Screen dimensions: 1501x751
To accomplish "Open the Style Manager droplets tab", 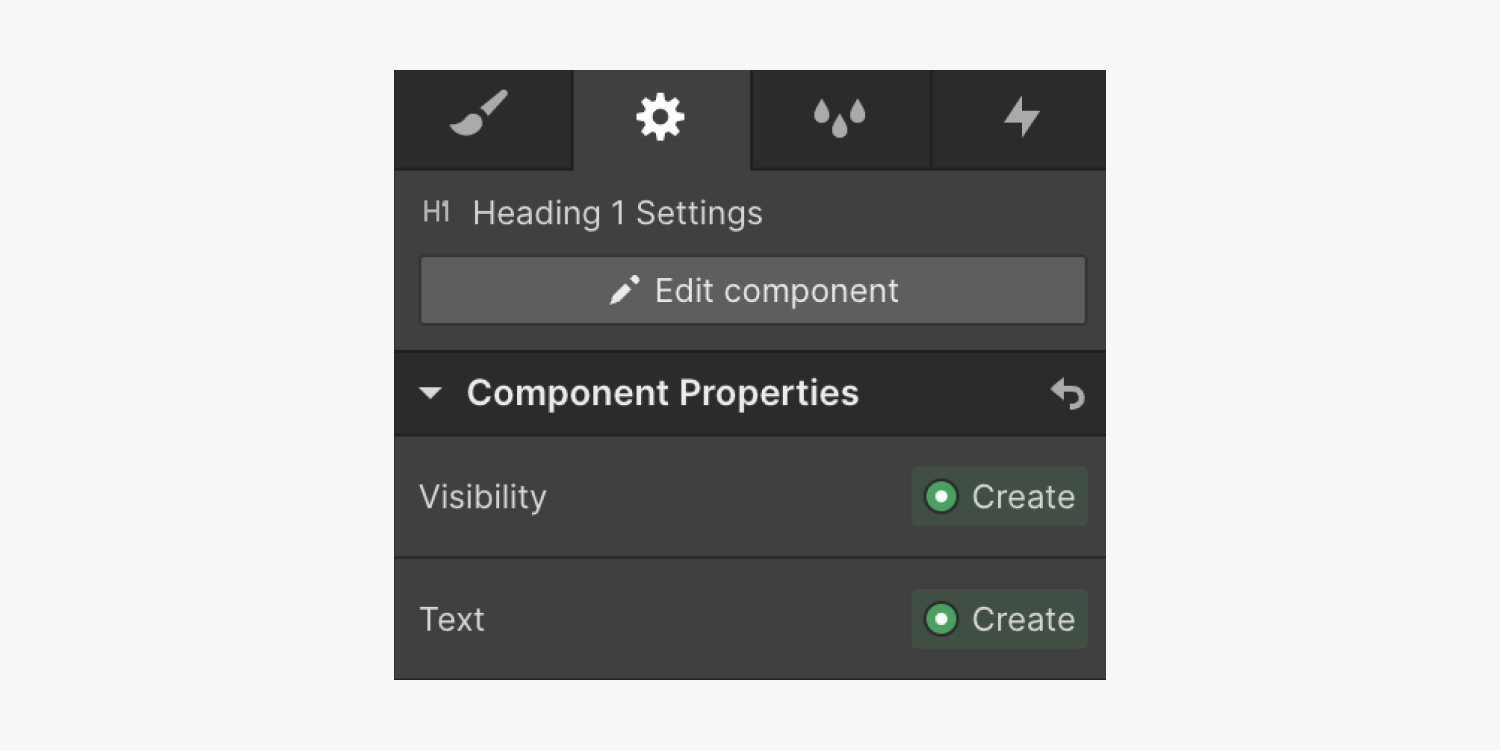I will point(840,118).
